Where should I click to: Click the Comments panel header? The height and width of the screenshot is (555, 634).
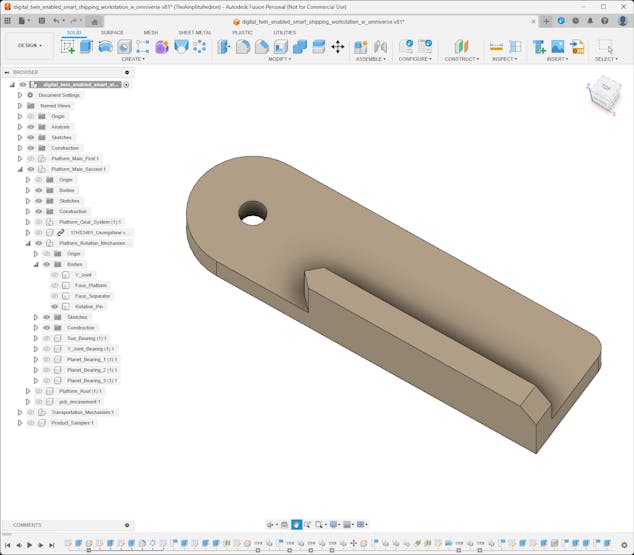click(28, 525)
